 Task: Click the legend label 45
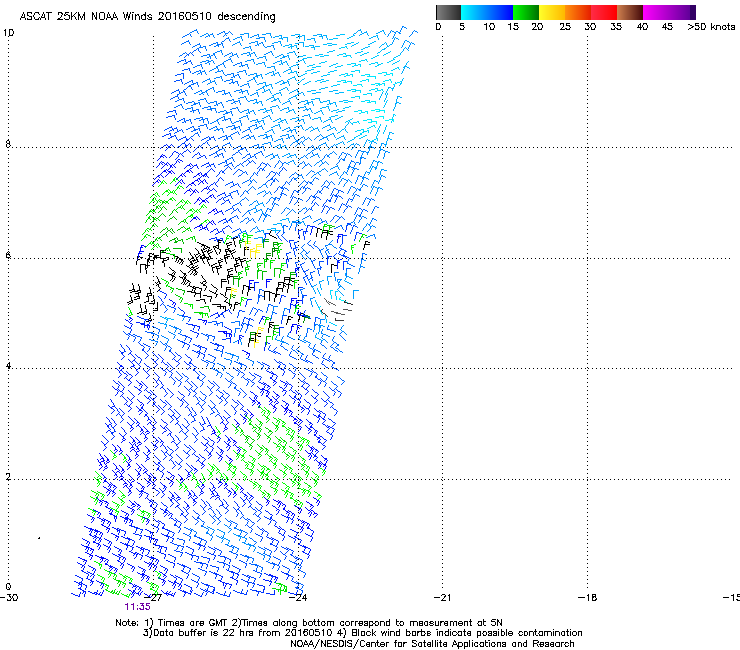pos(667,27)
